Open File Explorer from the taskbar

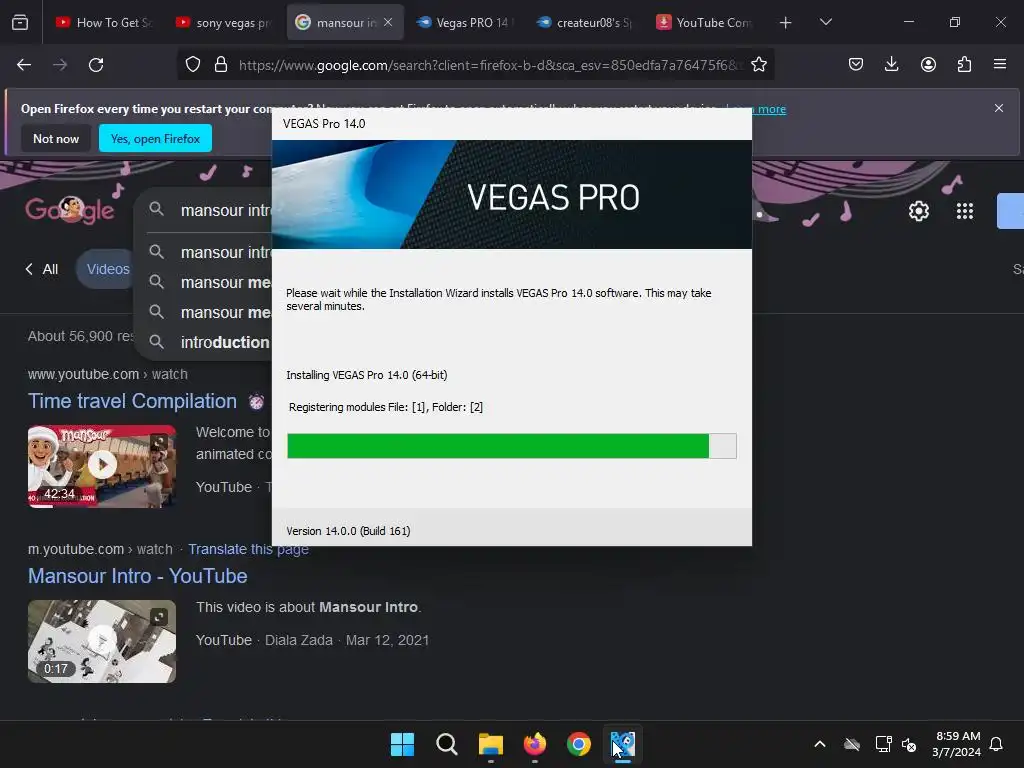click(490, 744)
